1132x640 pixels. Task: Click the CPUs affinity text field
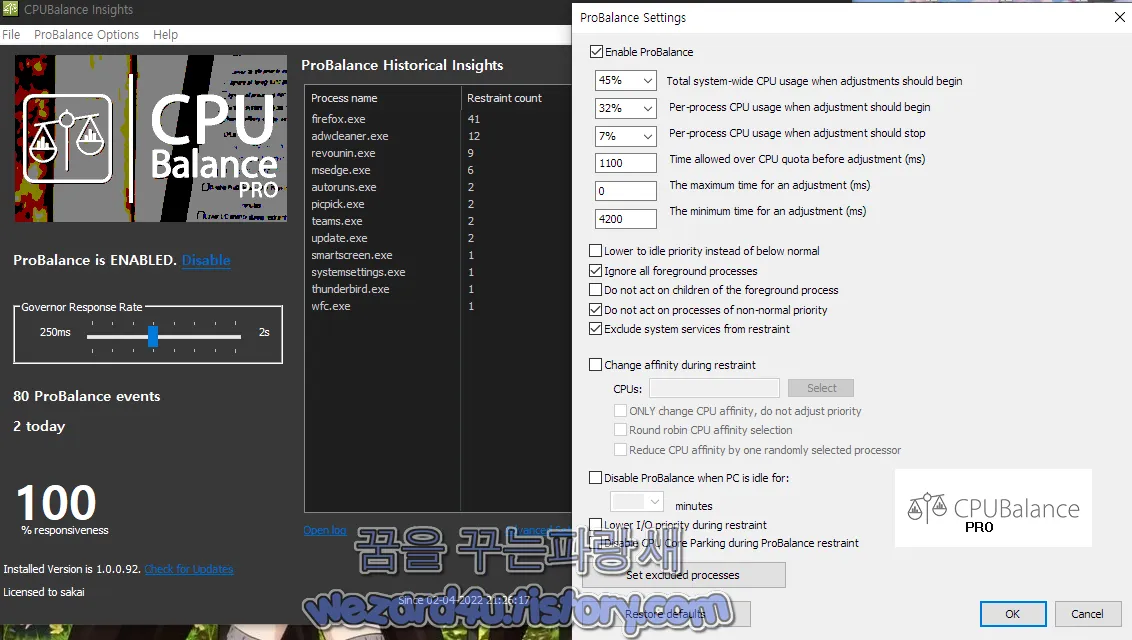pos(715,388)
